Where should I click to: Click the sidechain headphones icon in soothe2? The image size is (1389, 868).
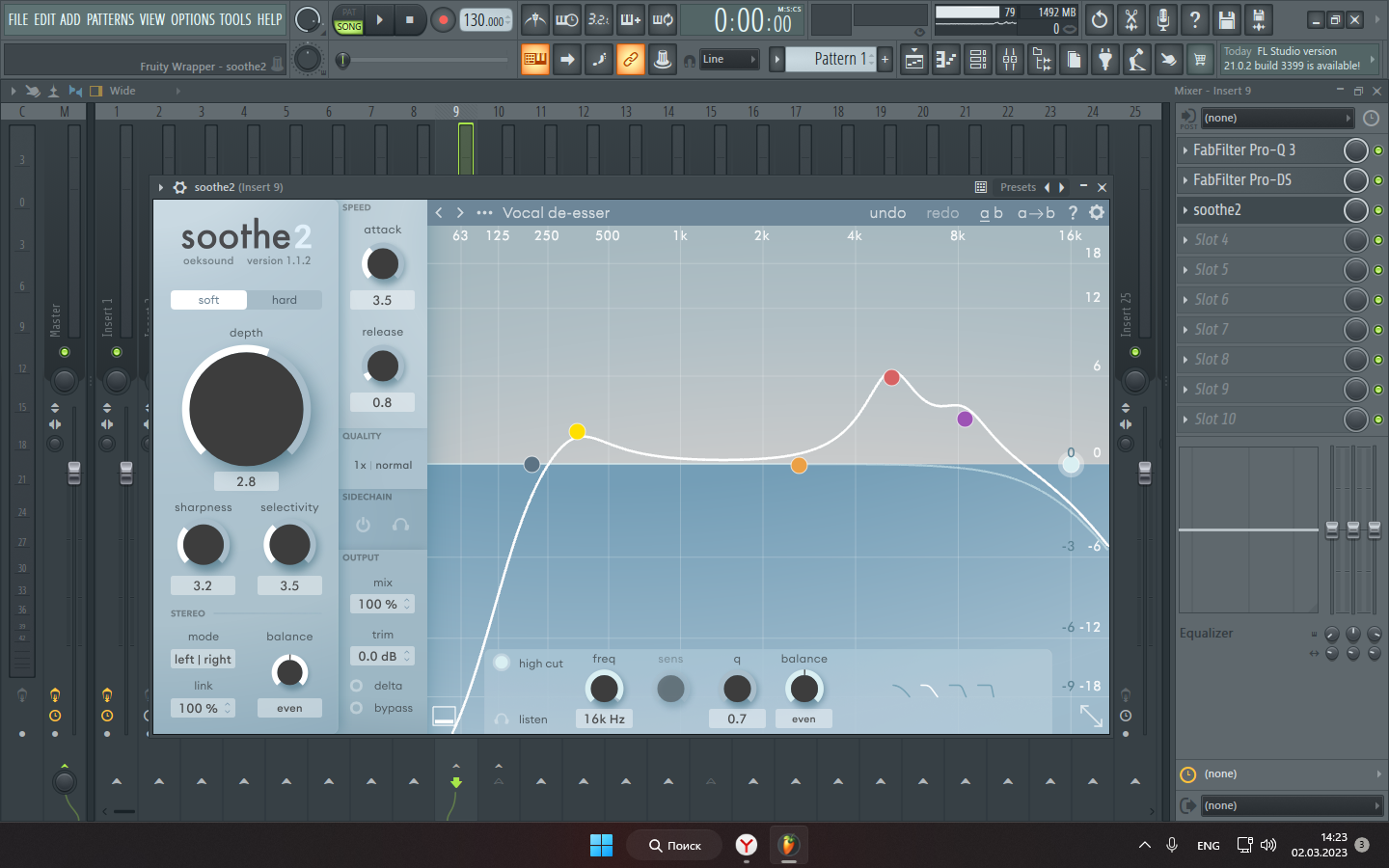click(x=400, y=525)
